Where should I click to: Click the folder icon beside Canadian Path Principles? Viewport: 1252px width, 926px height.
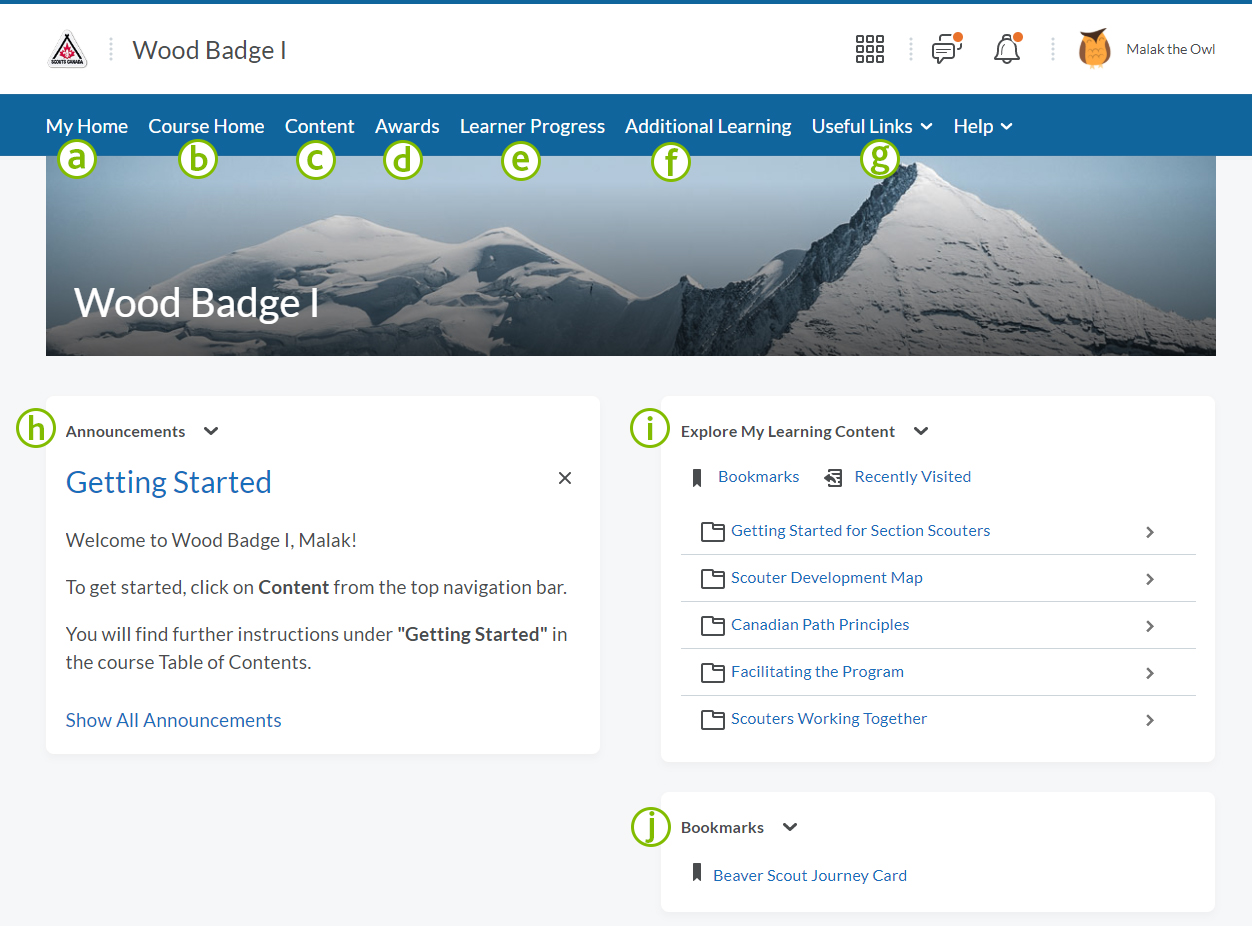(712, 626)
